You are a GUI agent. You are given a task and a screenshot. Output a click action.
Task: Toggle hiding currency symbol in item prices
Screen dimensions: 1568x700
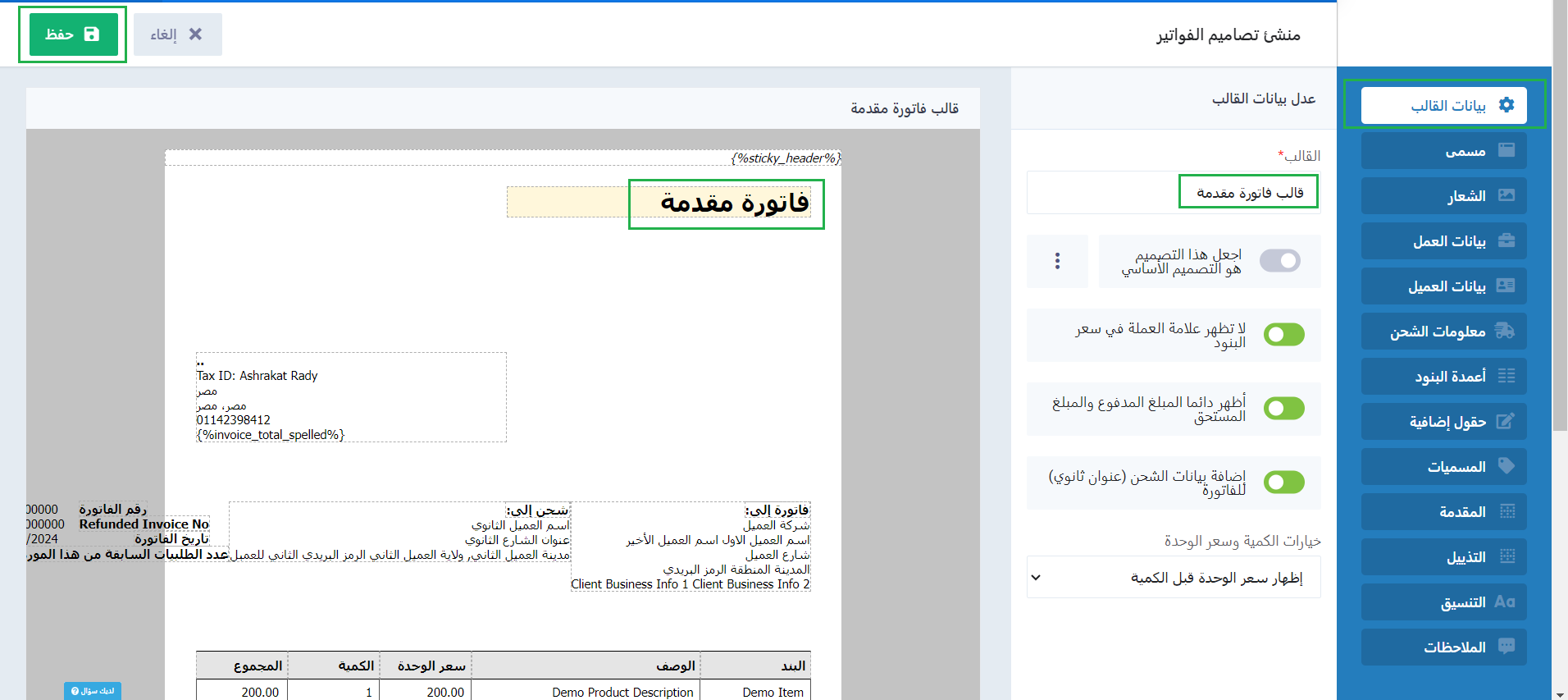coord(1283,335)
